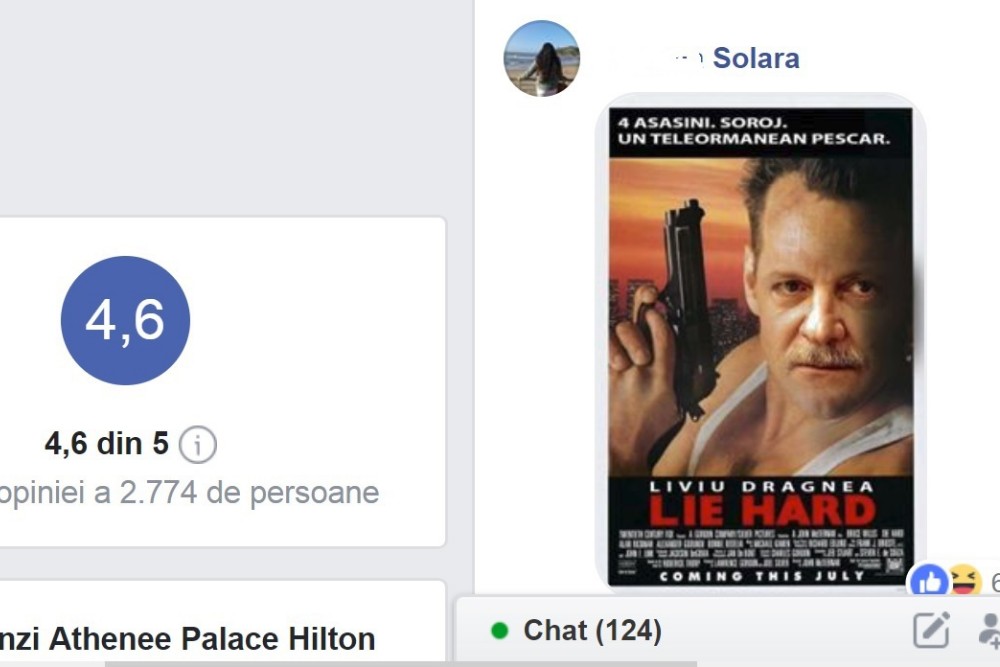Click the create group person-plus icon
Viewport: 1000px width, 667px height.
pos(990,630)
